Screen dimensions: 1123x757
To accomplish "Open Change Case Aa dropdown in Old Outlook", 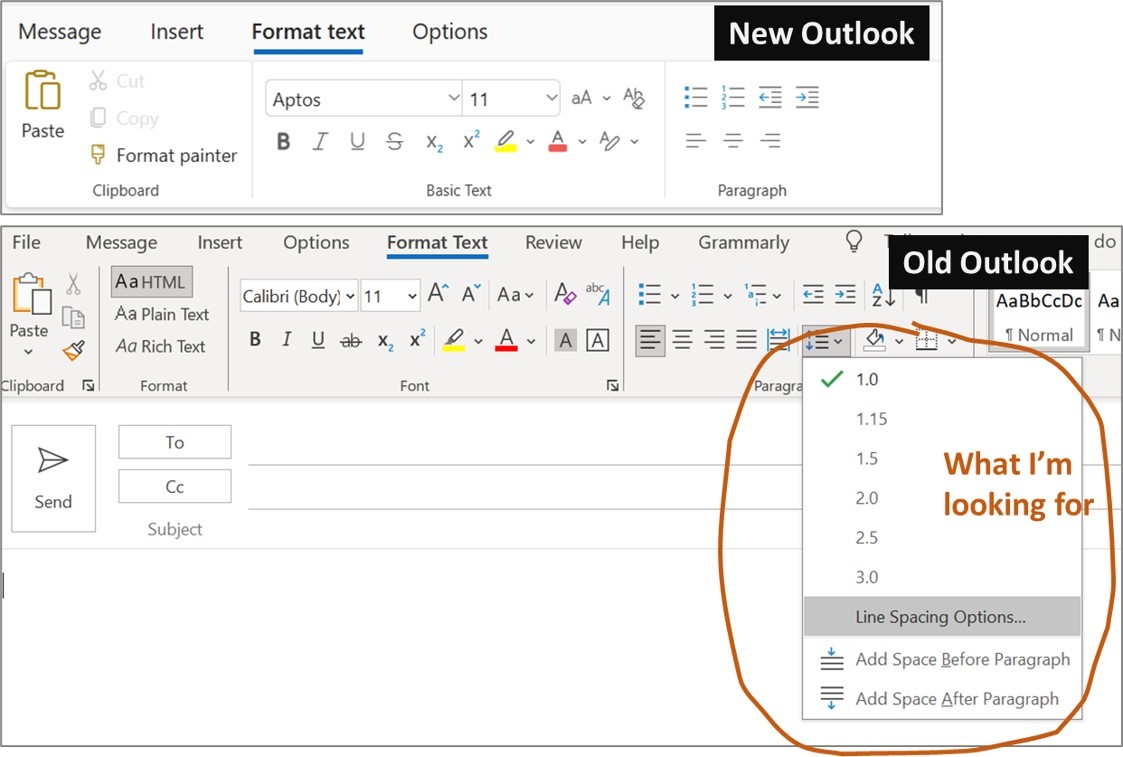I will (x=516, y=294).
